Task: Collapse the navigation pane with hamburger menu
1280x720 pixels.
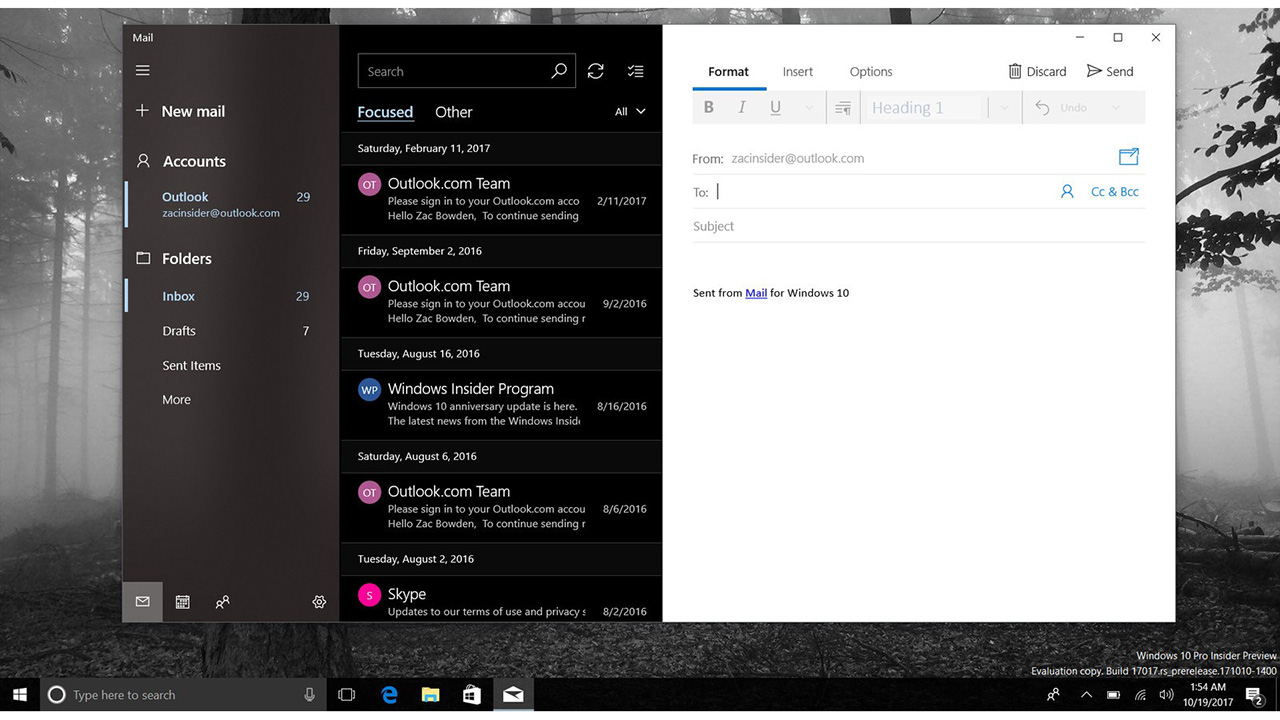Action: pos(142,70)
